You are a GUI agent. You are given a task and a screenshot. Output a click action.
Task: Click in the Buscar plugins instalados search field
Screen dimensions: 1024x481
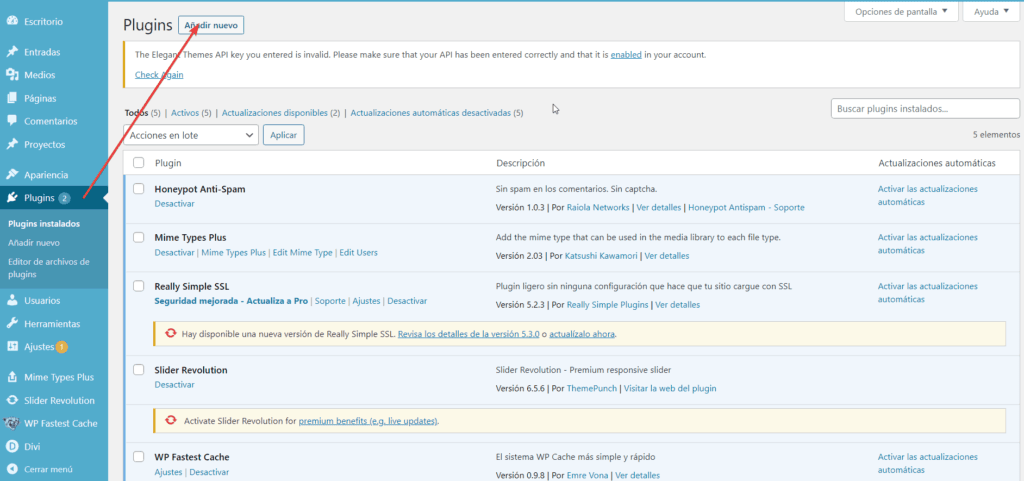(925, 108)
